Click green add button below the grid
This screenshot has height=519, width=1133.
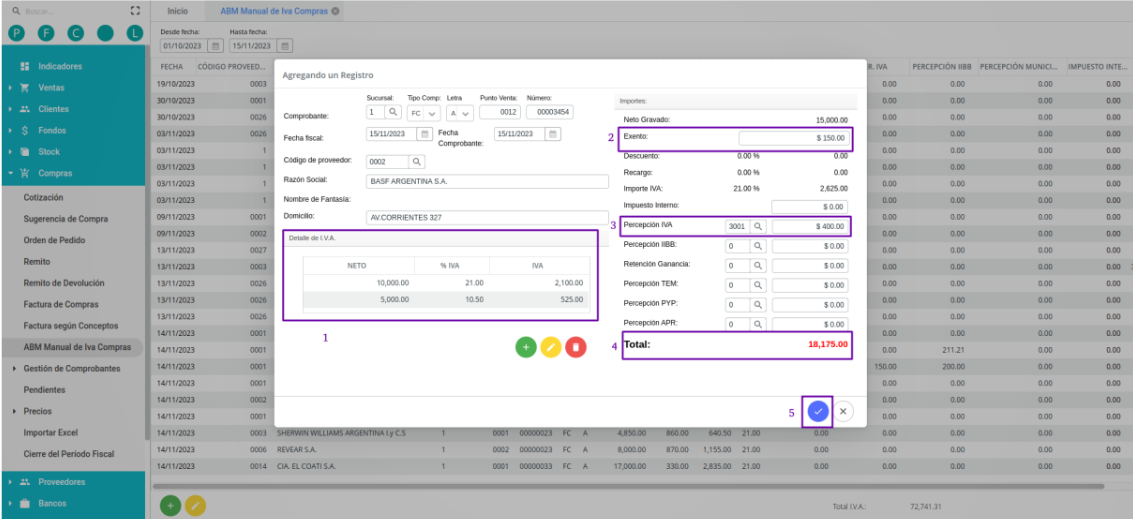point(170,506)
